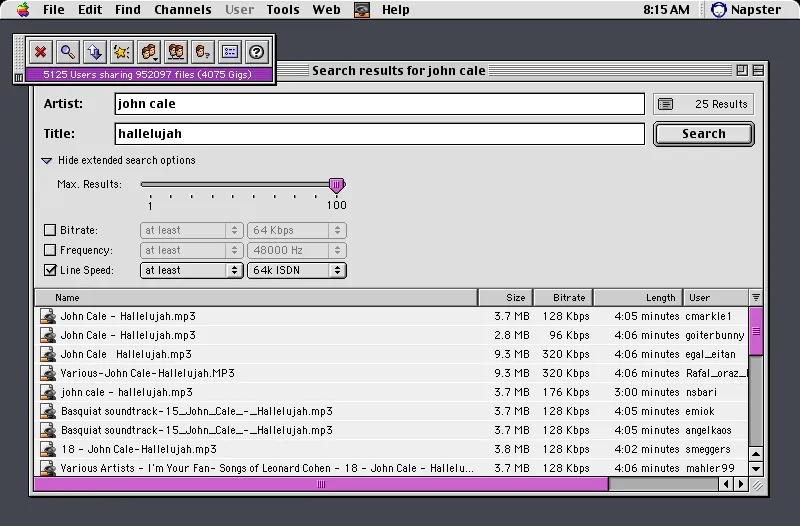This screenshot has width=800, height=526.
Task: Click the question mark help icon in toolbar
Action: (257, 52)
